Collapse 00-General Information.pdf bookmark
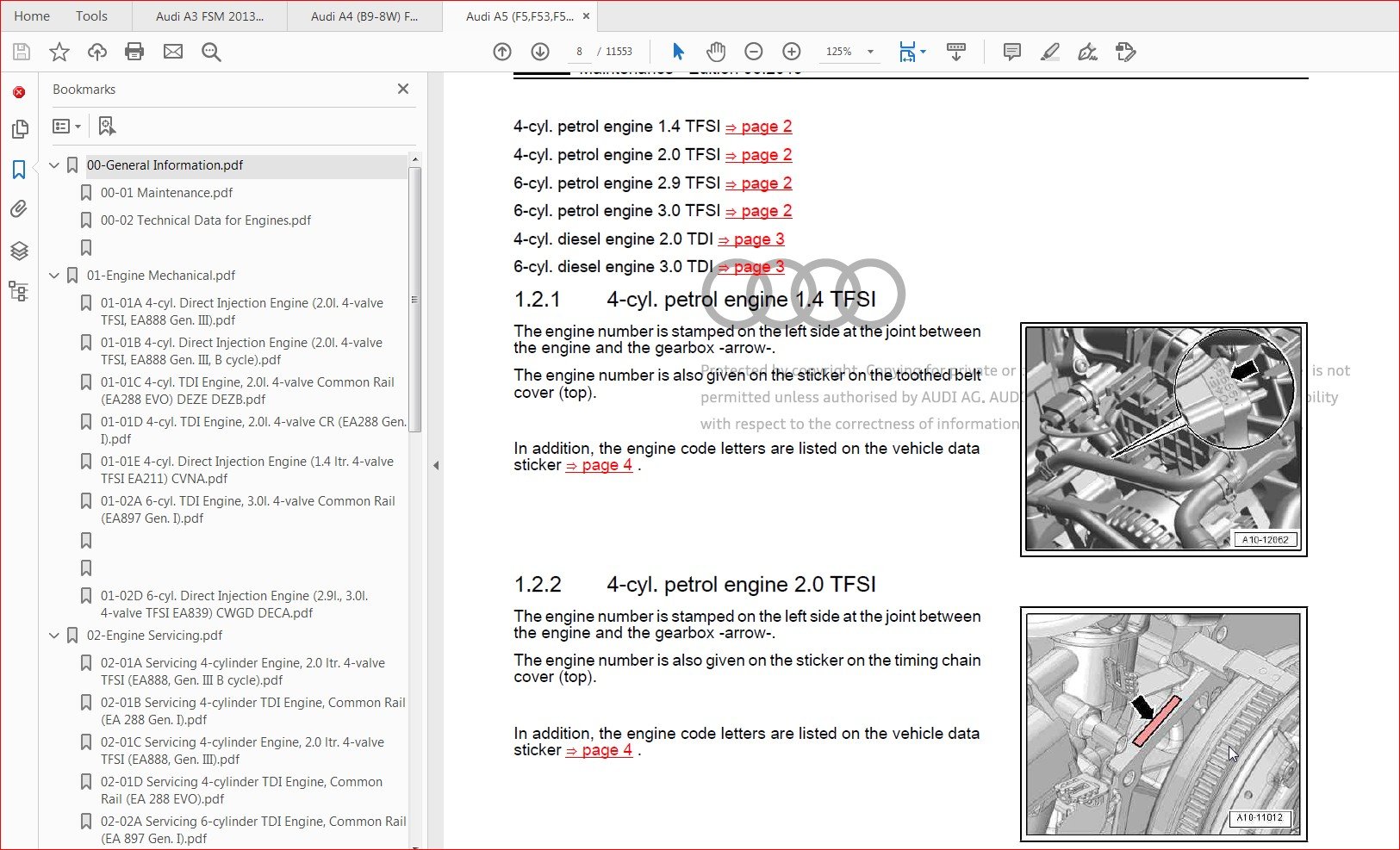Image resolution: width=1400 pixels, height=850 pixels. click(54, 165)
